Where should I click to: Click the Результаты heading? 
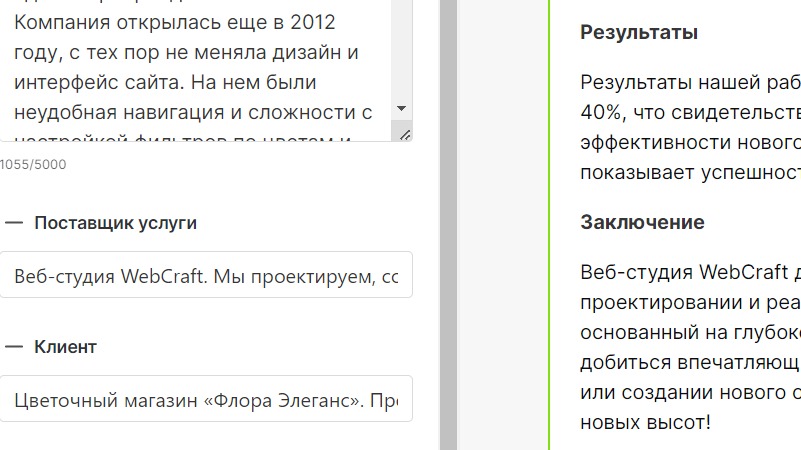coord(639,33)
